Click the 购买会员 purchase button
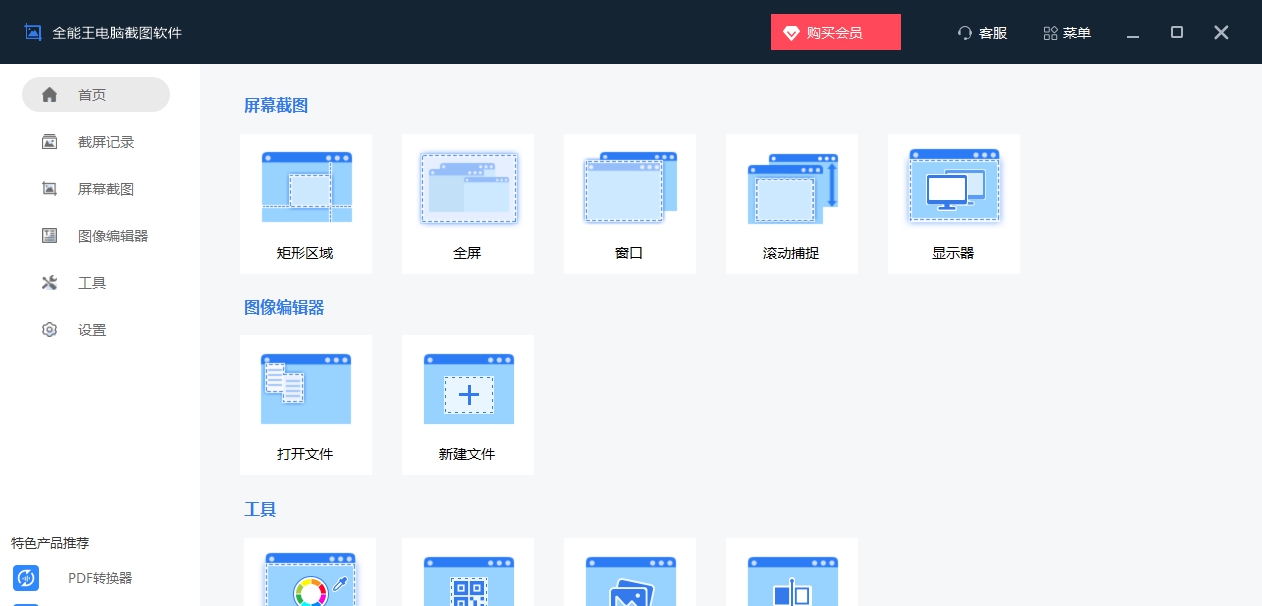This screenshot has width=1262, height=606. pyautogui.click(x=835, y=32)
